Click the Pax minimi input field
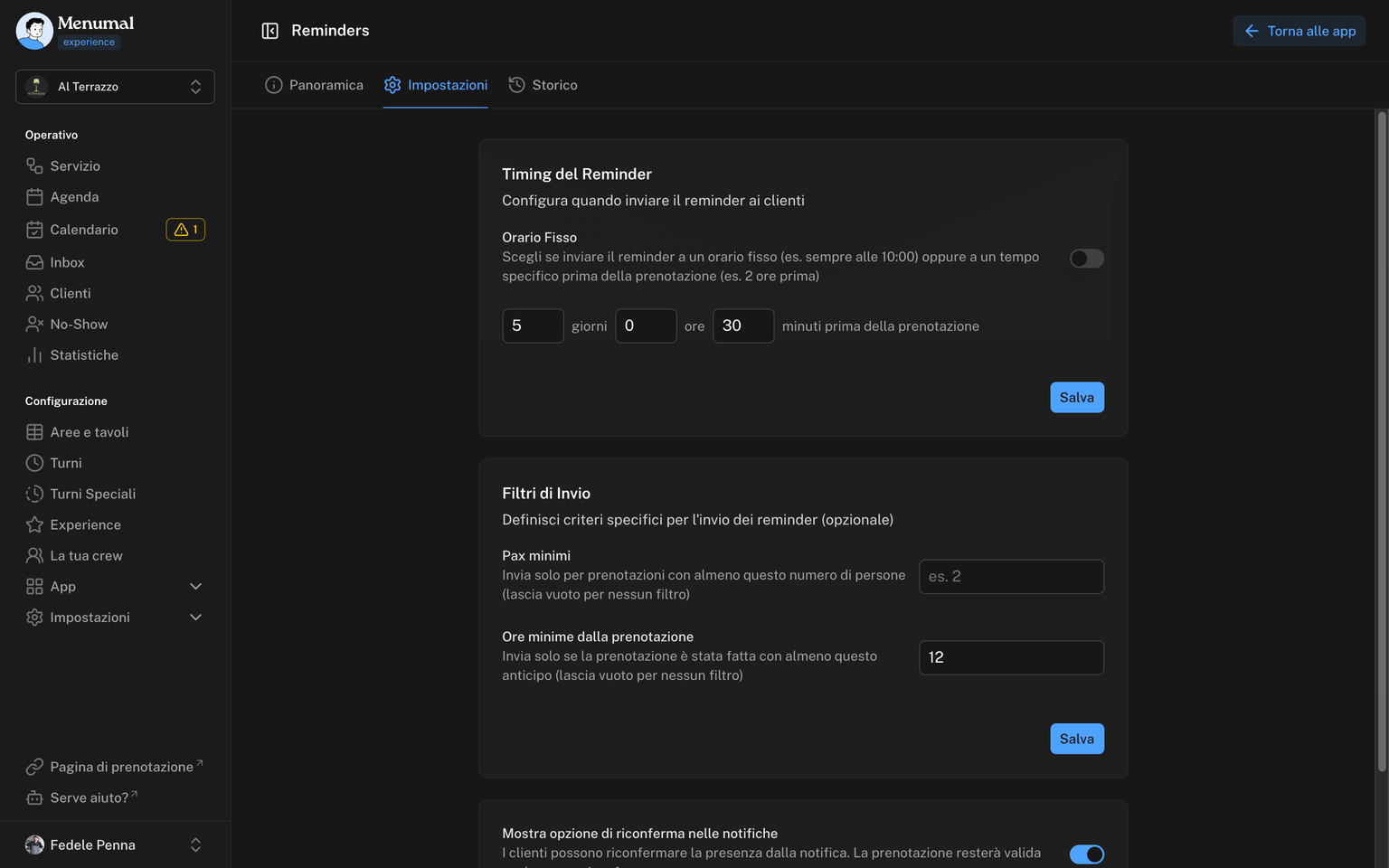The height and width of the screenshot is (868, 1389). tap(1011, 577)
